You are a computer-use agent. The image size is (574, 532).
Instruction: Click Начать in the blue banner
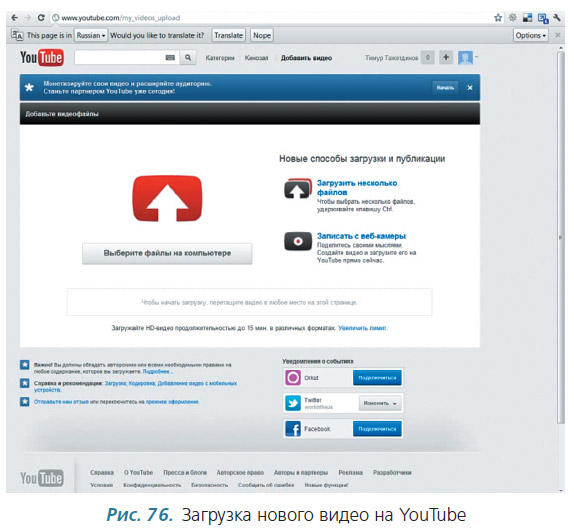[x=445, y=88]
